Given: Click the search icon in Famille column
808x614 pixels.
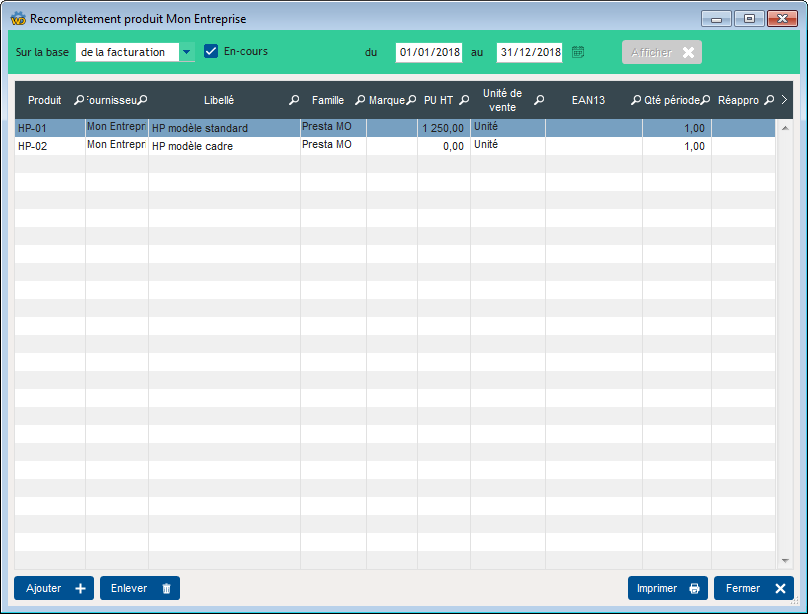Looking at the screenshot, I should click(360, 100).
